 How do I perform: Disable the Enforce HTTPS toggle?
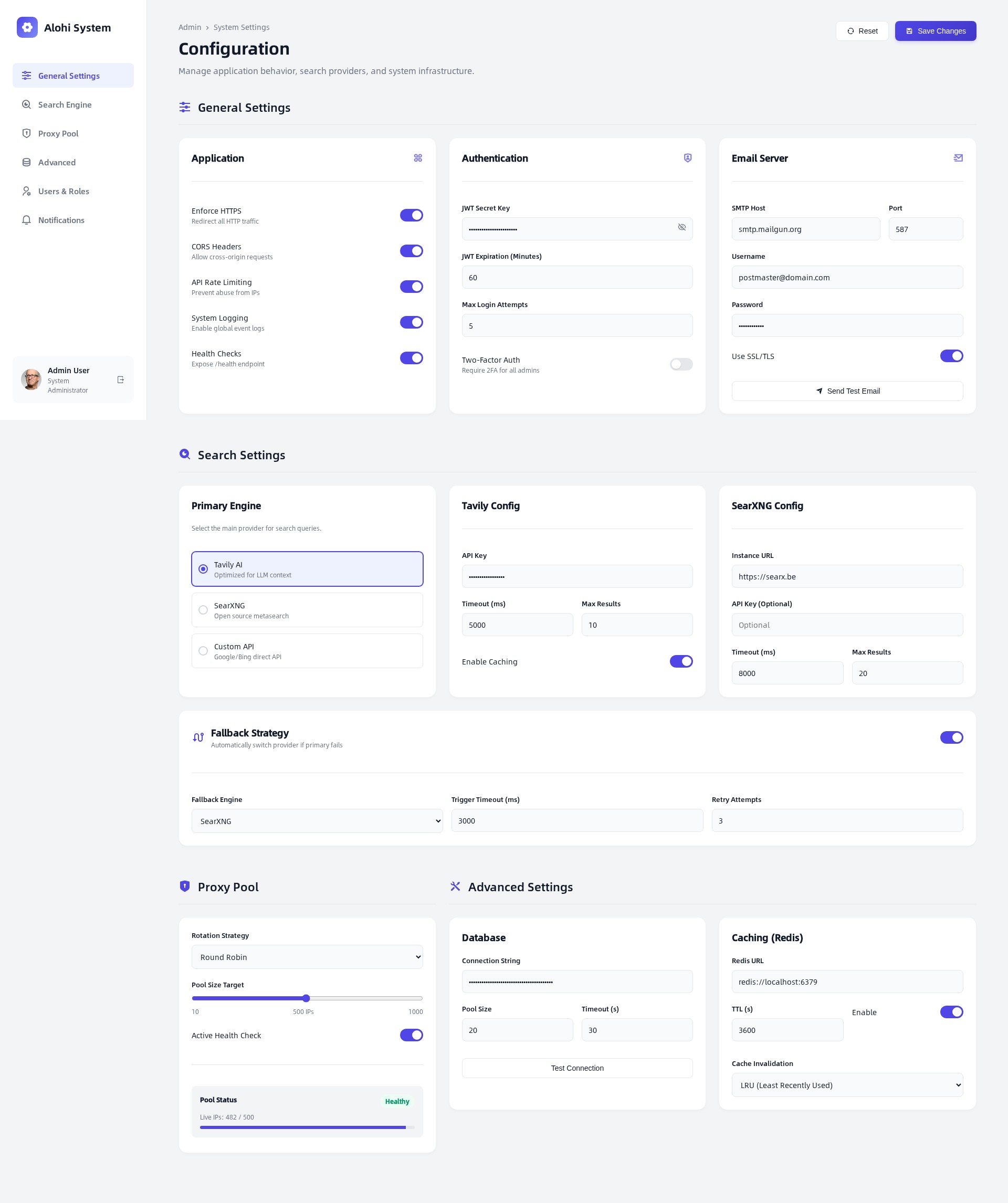(x=411, y=215)
